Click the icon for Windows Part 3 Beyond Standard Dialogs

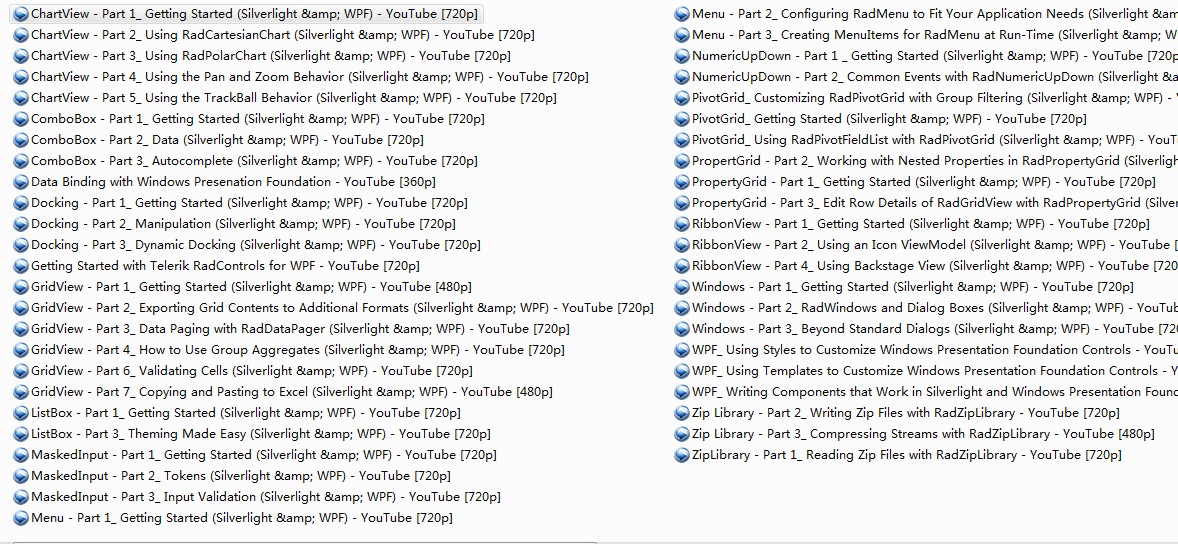click(682, 330)
